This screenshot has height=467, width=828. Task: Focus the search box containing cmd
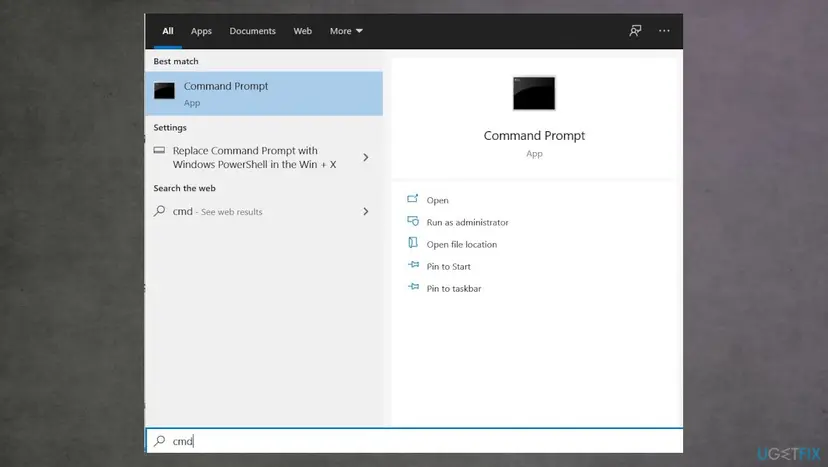(x=414, y=441)
